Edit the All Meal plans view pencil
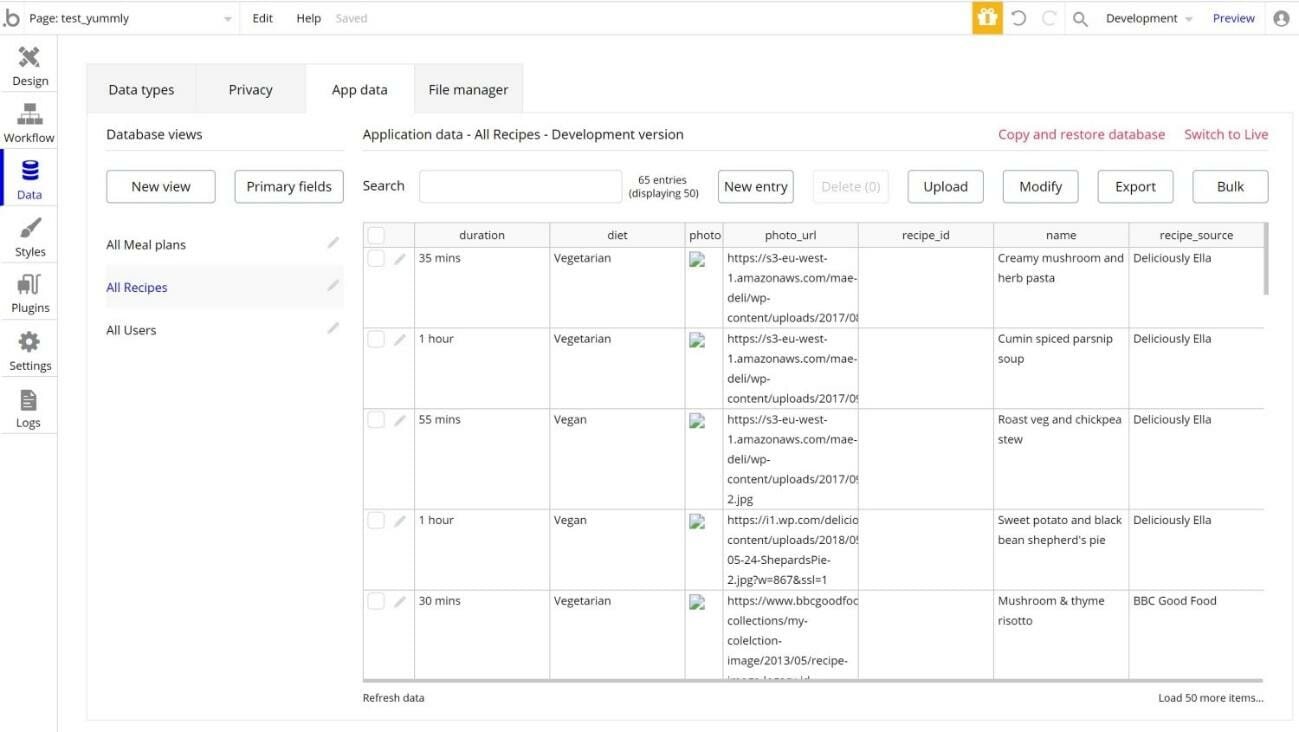Image resolution: width=1299 pixels, height=732 pixels. (x=333, y=243)
